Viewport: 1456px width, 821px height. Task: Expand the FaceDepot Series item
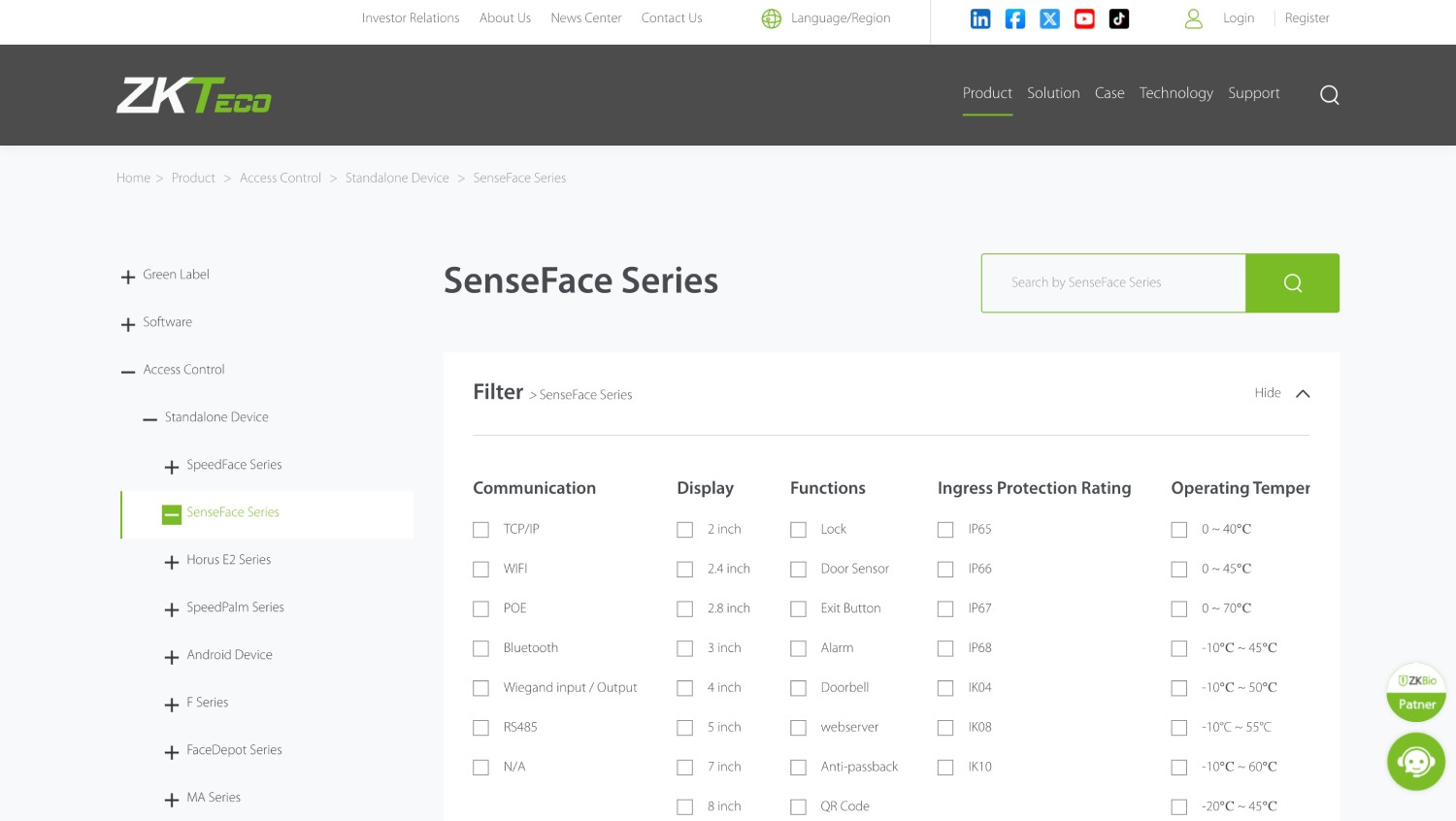click(172, 752)
